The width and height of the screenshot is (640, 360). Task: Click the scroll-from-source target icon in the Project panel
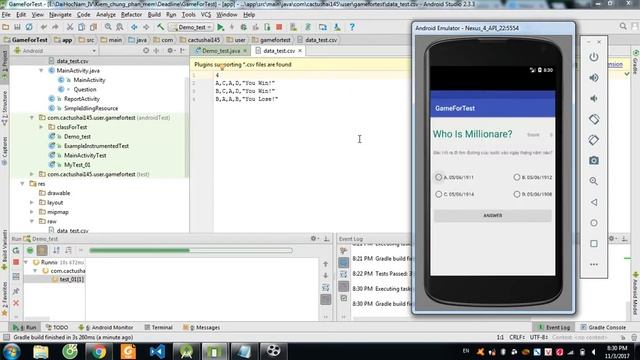pyautogui.click(x=146, y=51)
